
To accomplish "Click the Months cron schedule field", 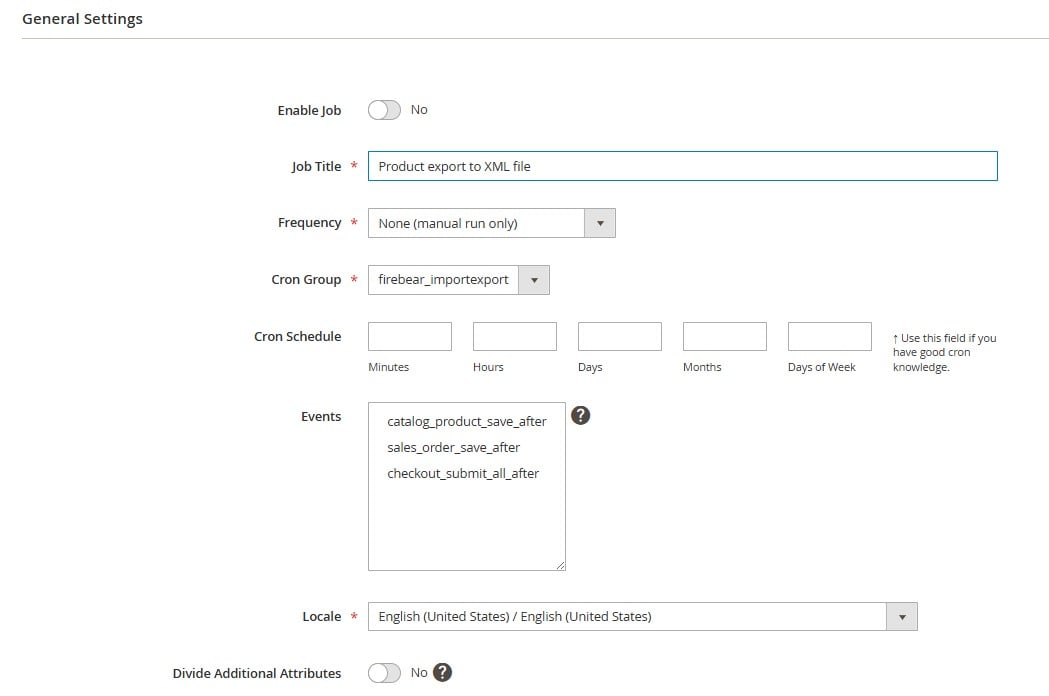I will pos(725,336).
